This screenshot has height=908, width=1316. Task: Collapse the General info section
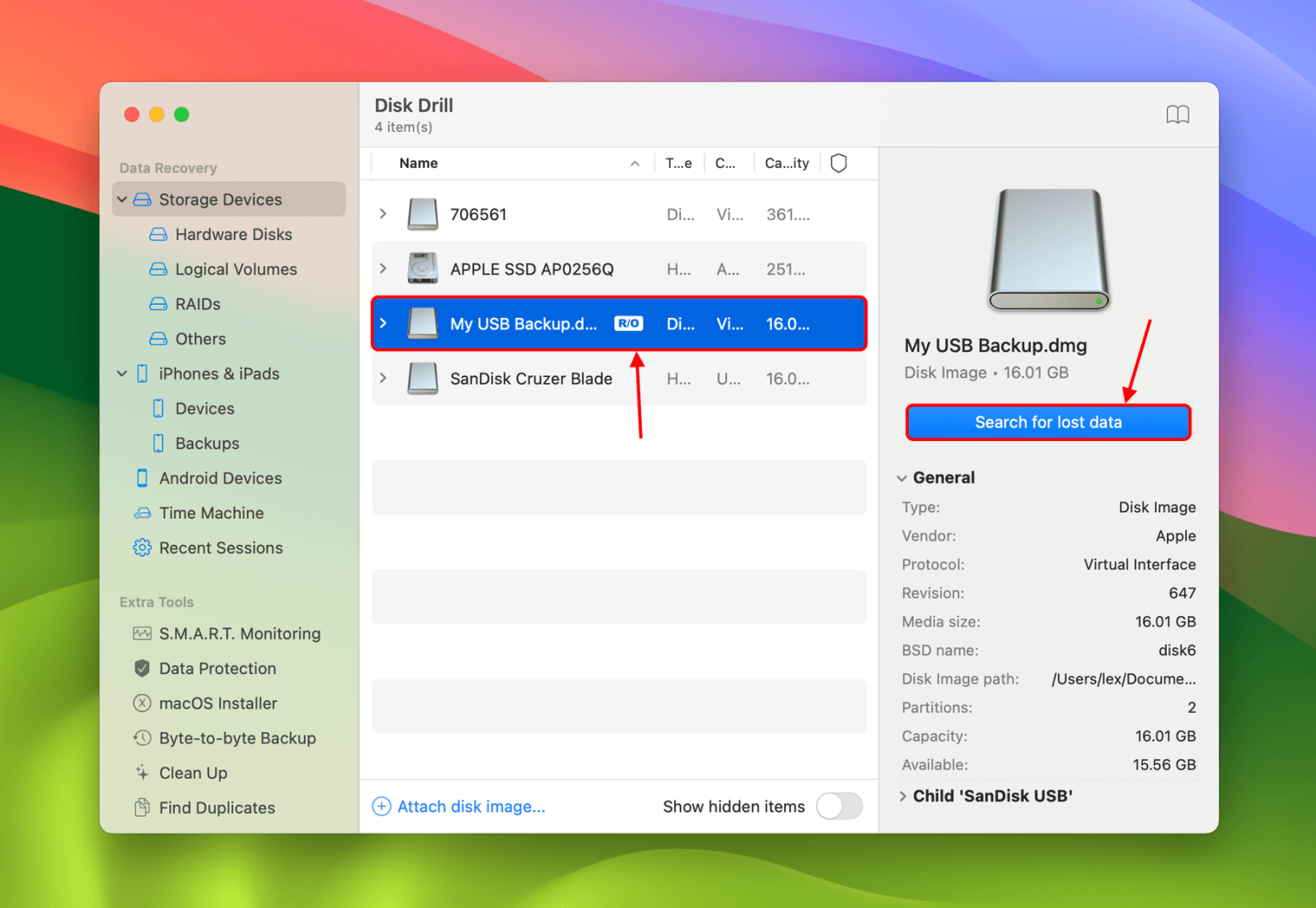[902, 478]
